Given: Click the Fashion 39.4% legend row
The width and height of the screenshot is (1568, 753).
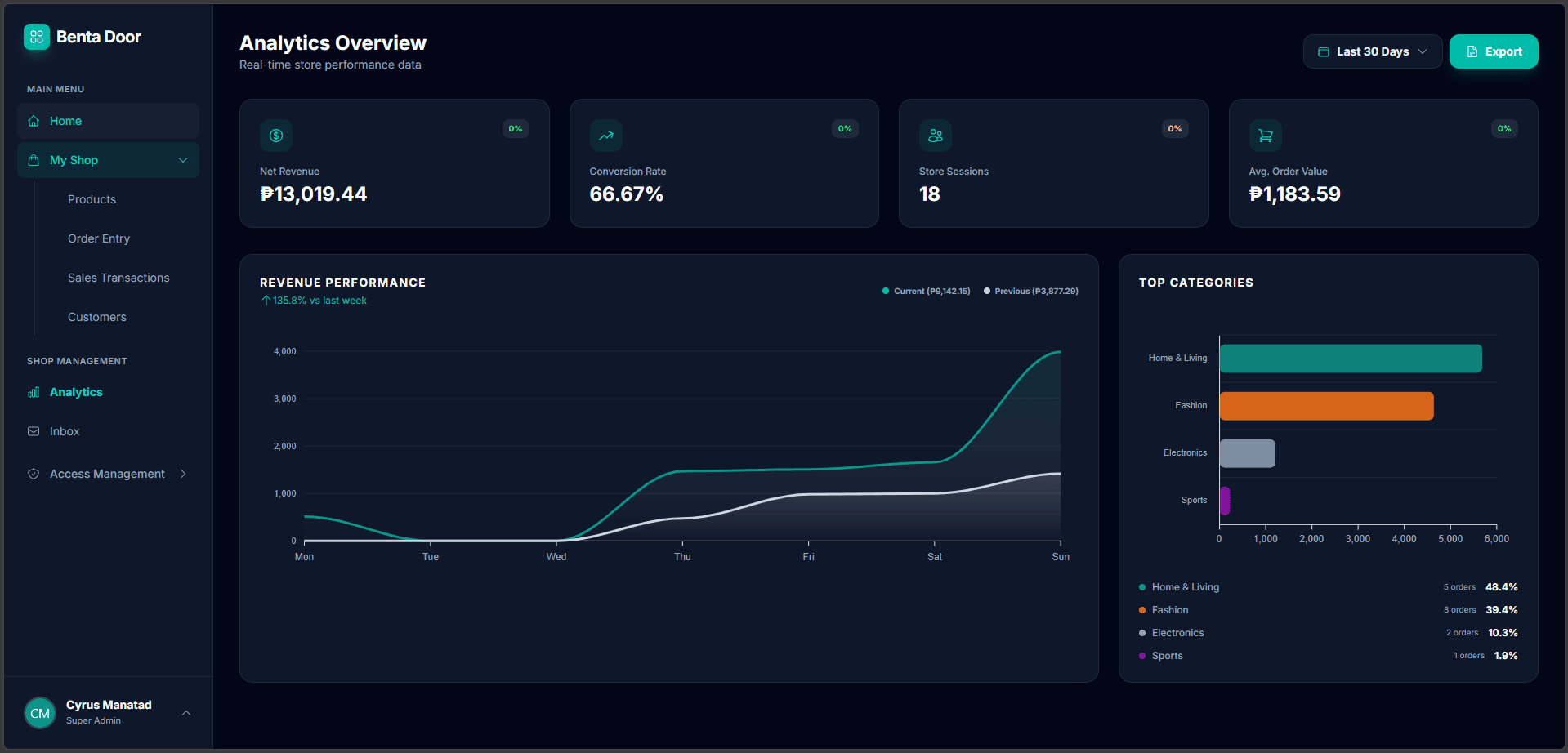Looking at the screenshot, I should pyautogui.click(x=1328, y=610).
